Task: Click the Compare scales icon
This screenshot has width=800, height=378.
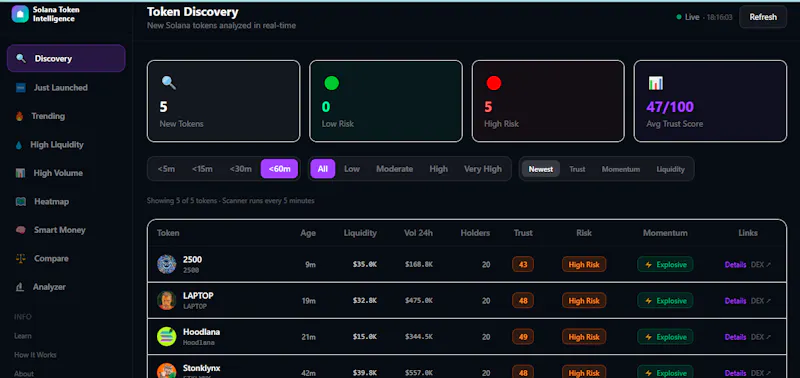Action: [21, 259]
